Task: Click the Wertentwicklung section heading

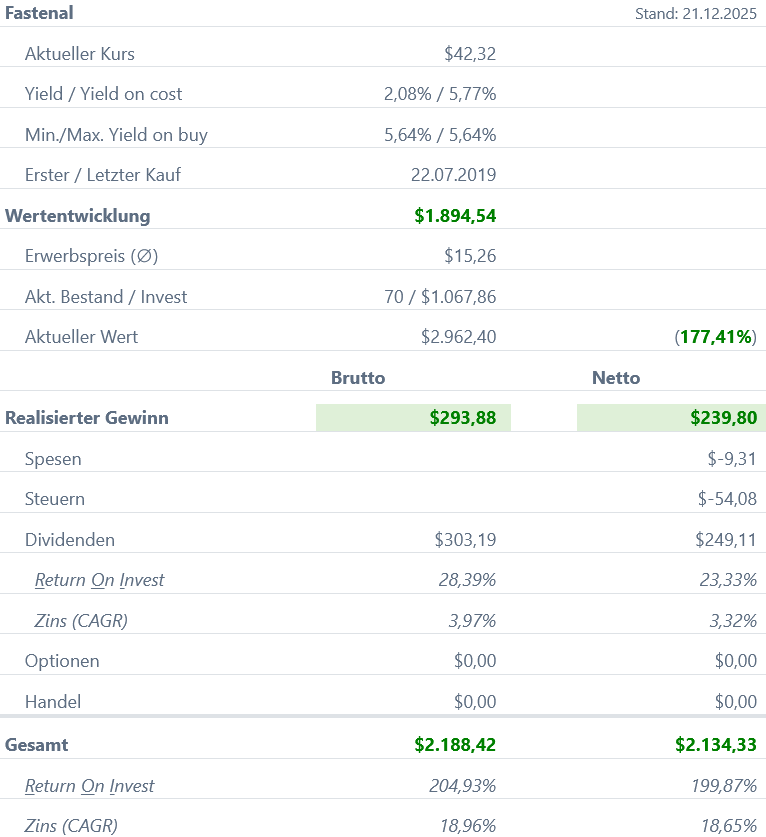Action: [78, 215]
